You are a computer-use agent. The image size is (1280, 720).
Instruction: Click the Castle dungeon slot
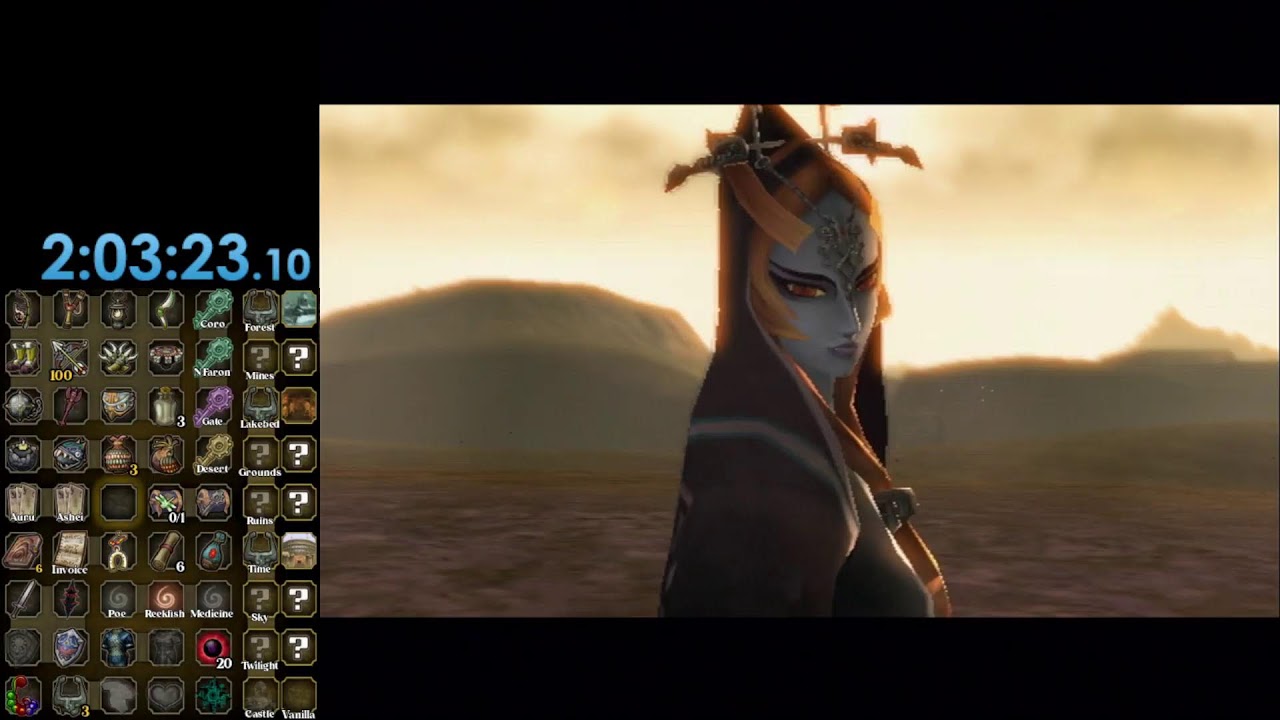click(260, 696)
